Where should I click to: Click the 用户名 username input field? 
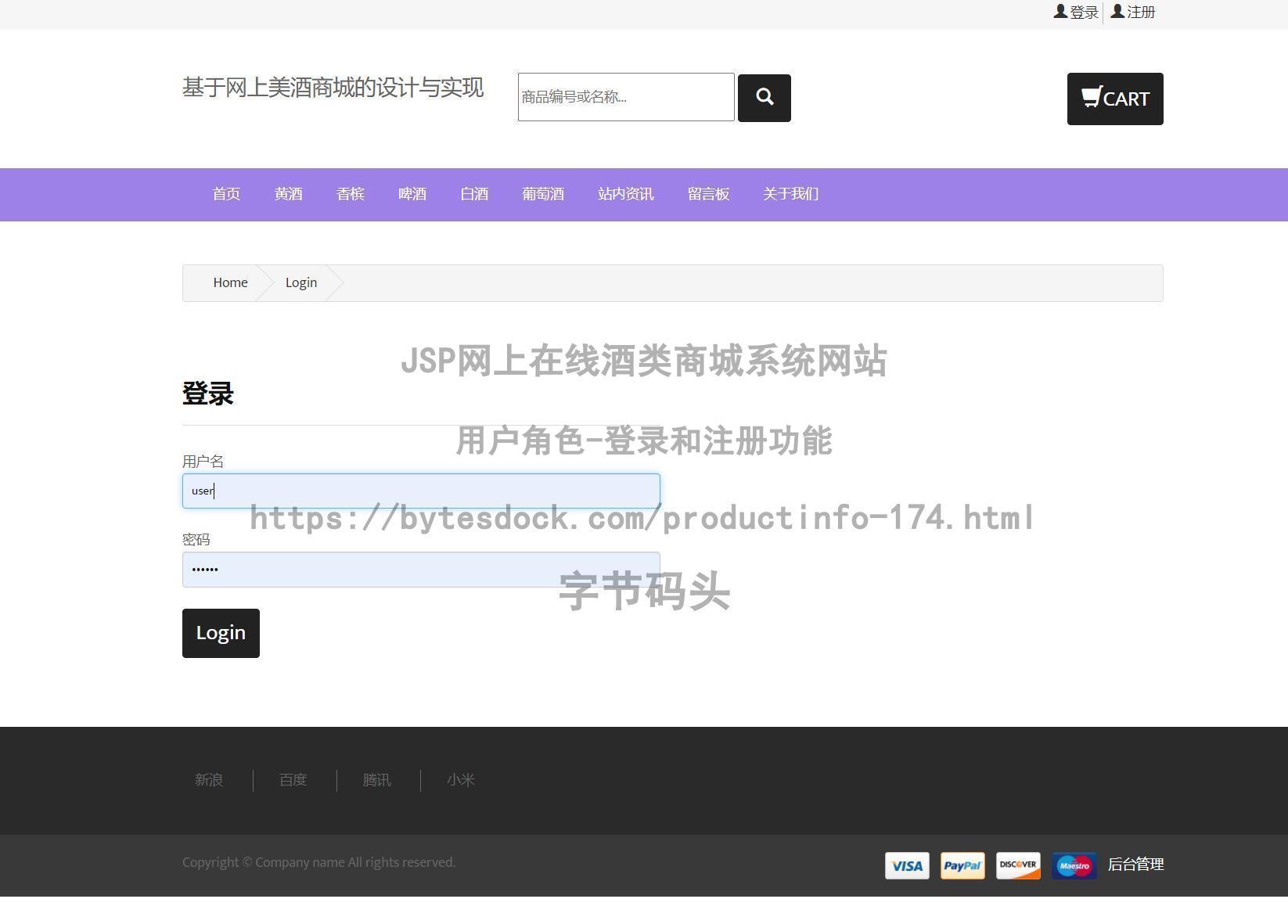[421, 491]
